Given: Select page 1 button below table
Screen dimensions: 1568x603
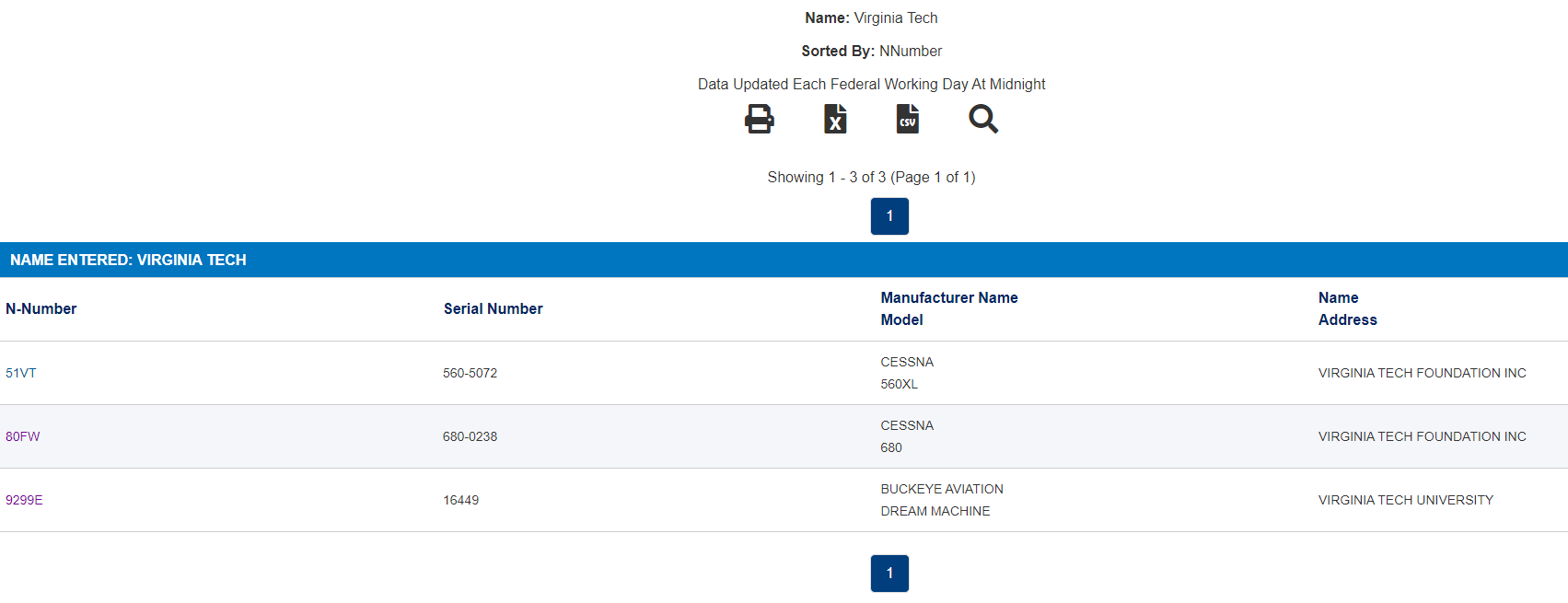Looking at the screenshot, I should pyautogui.click(x=889, y=574).
